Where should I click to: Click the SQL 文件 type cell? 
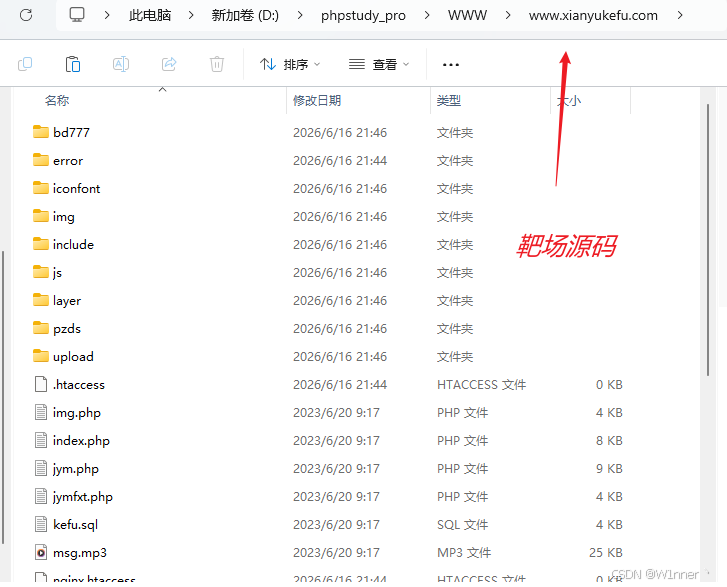462,524
